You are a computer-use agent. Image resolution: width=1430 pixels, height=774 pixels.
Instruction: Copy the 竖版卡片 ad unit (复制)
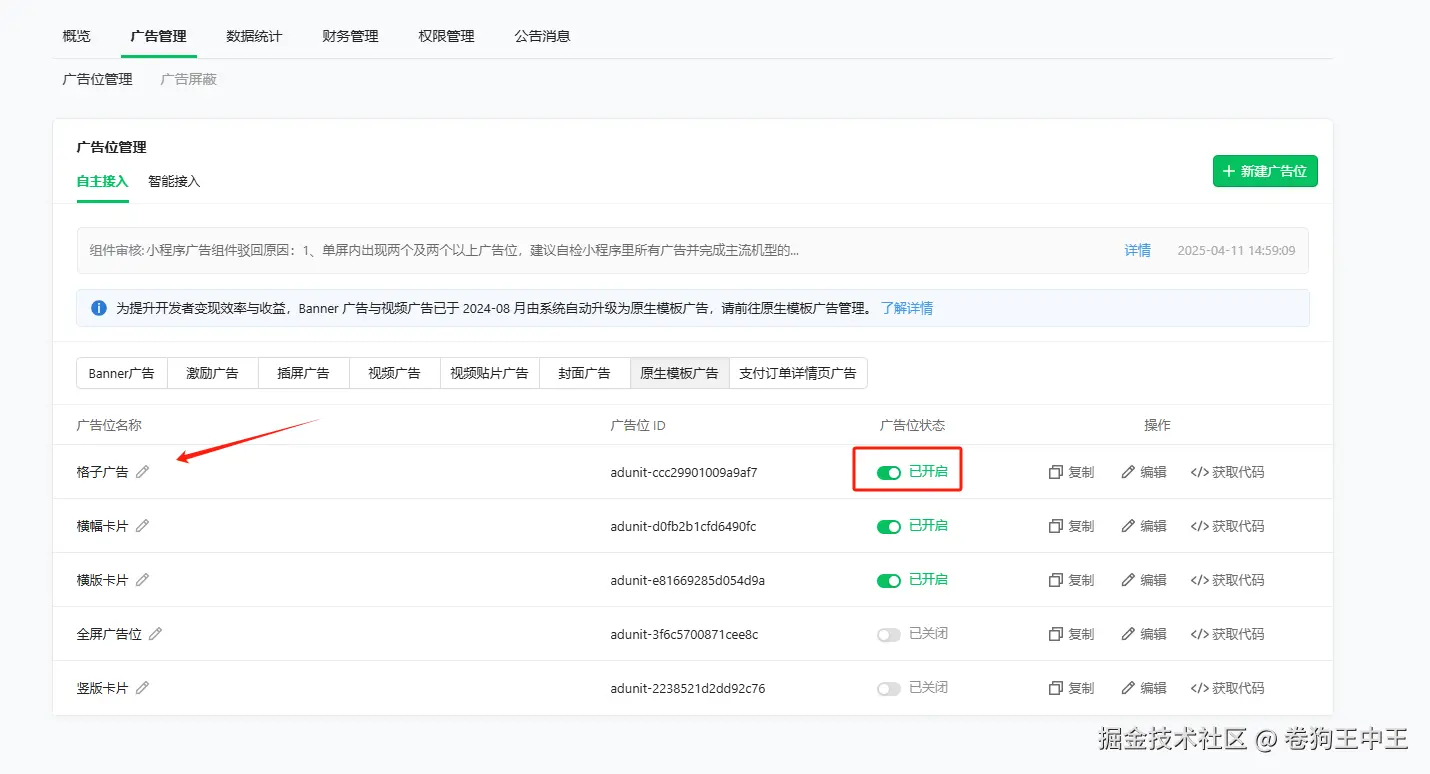point(1071,688)
